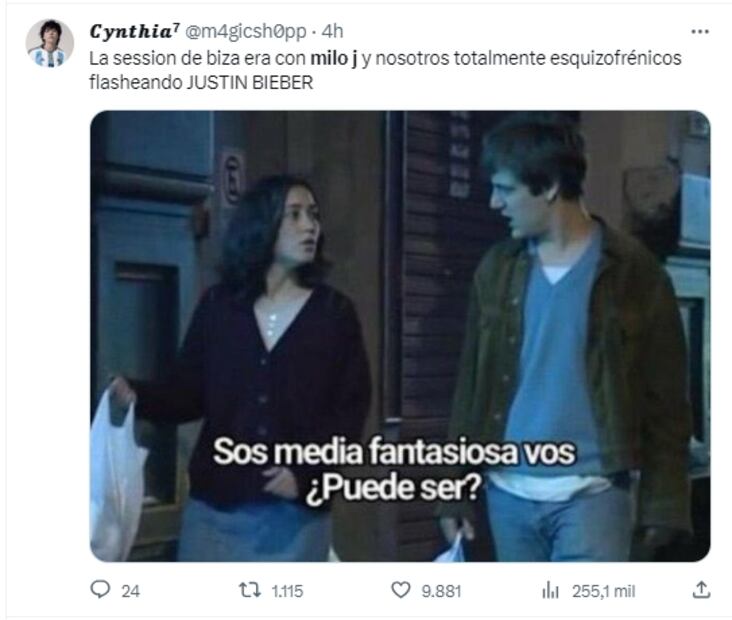The height and width of the screenshot is (620, 732).
Task: Click the 24 replies count
Action: pos(130,591)
